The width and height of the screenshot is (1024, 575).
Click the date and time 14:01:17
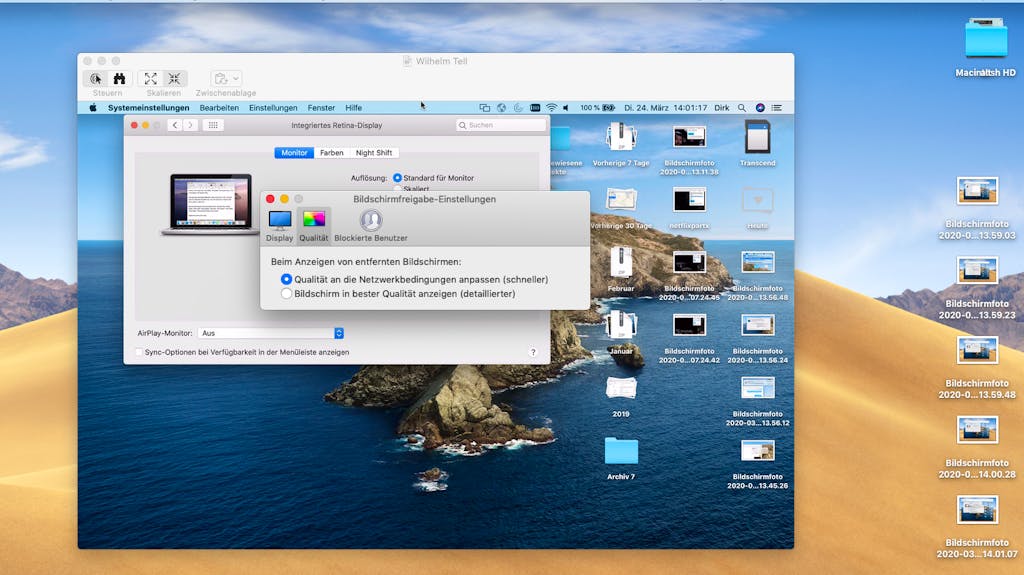tap(665, 108)
